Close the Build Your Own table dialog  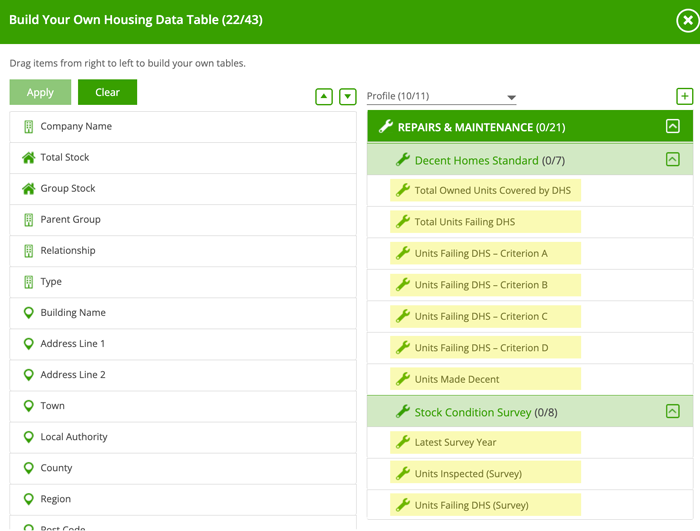(685, 20)
